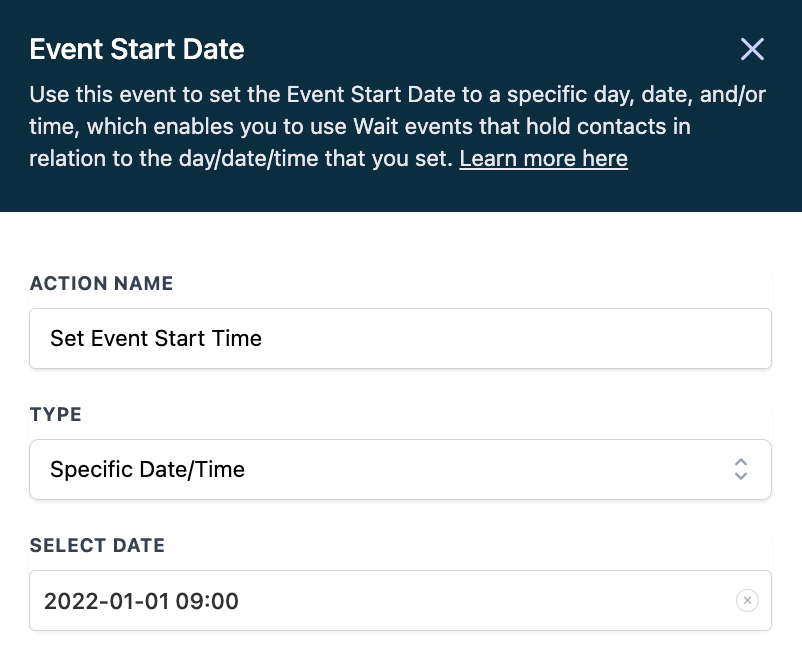Click the Event Start Date heading
Image resolution: width=802 pixels, height=664 pixels.
tap(137, 49)
